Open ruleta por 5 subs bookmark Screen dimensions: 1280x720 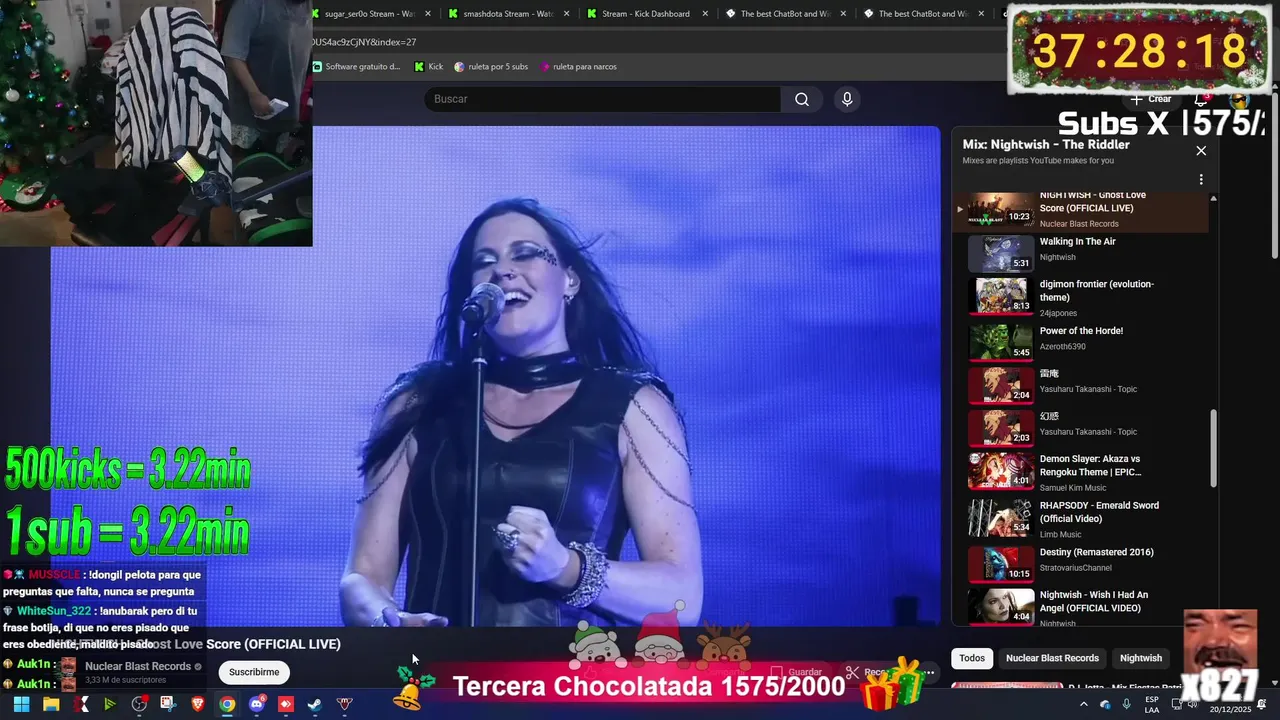(x=490, y=67)
